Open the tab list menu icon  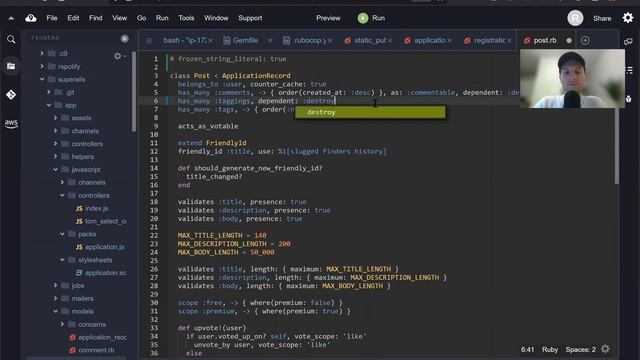[149, 40]
